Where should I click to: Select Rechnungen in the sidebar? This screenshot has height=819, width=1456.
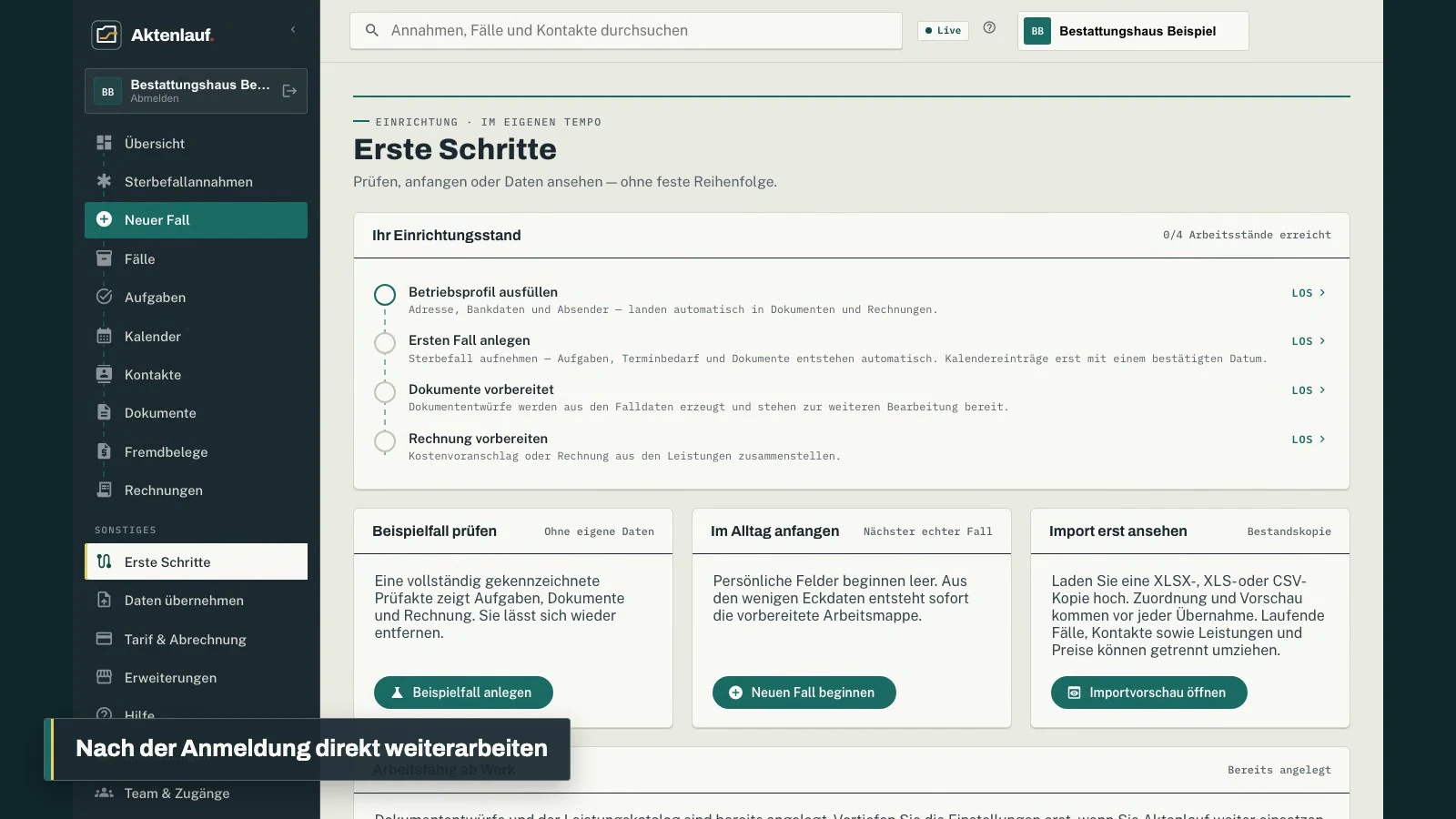(x=196, y=490)
